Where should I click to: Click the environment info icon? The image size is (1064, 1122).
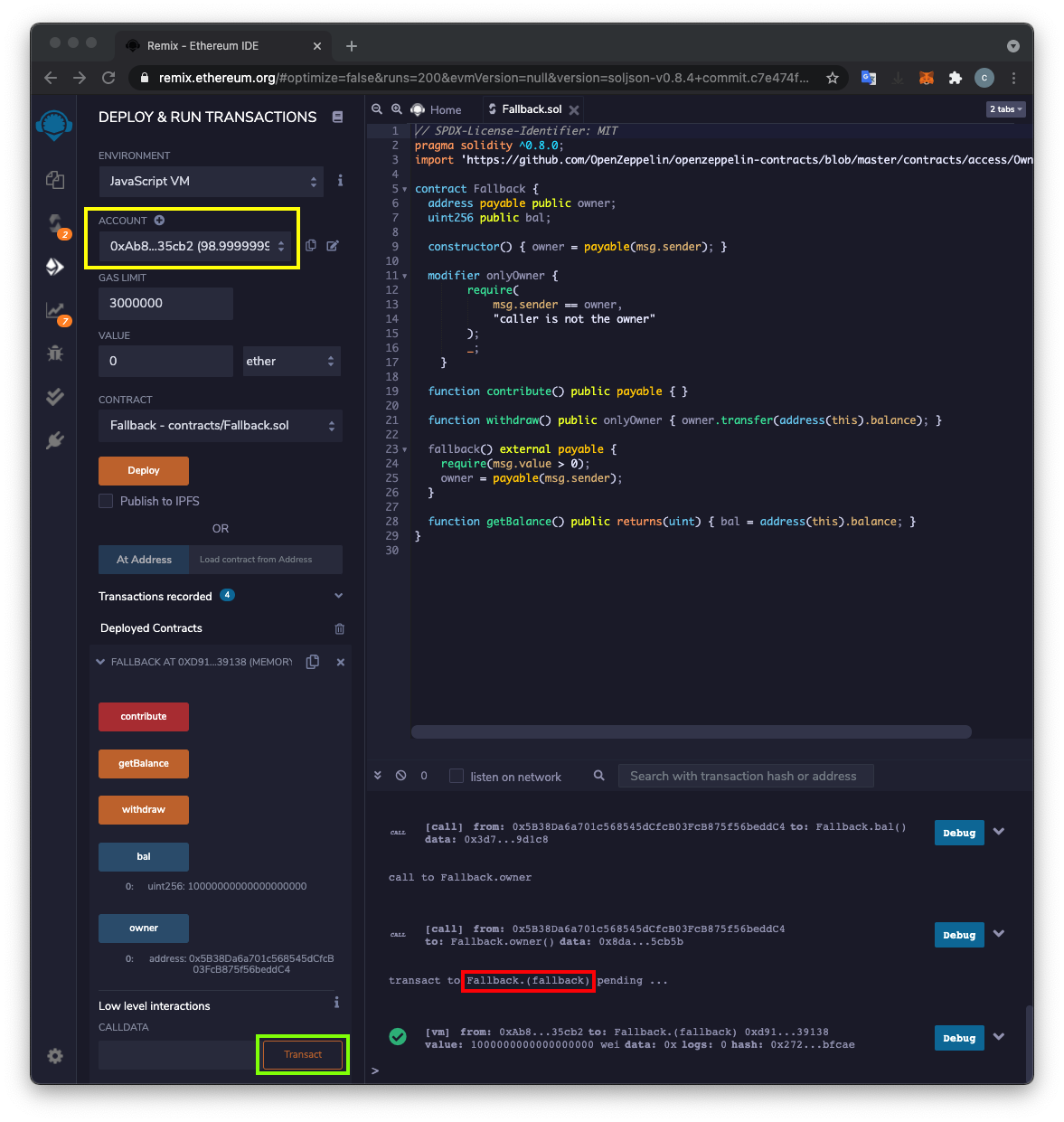click(340, 181)
